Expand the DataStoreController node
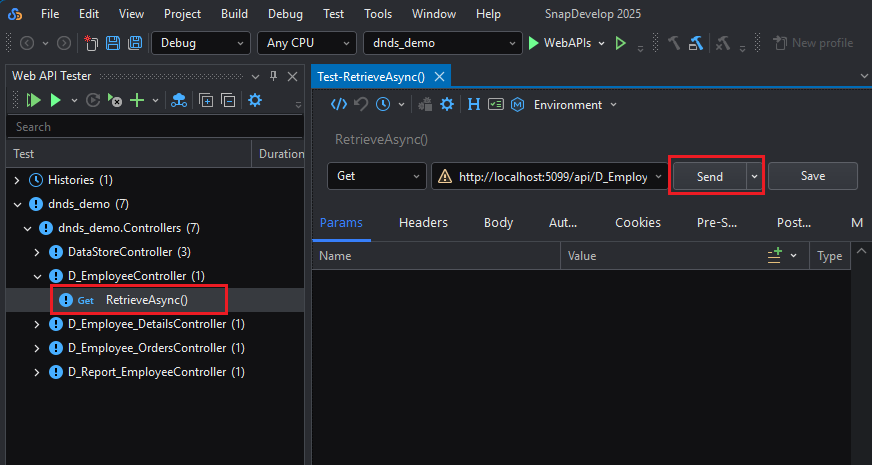Viewport: 872px width, 465px height. click(x=37, y=252)
